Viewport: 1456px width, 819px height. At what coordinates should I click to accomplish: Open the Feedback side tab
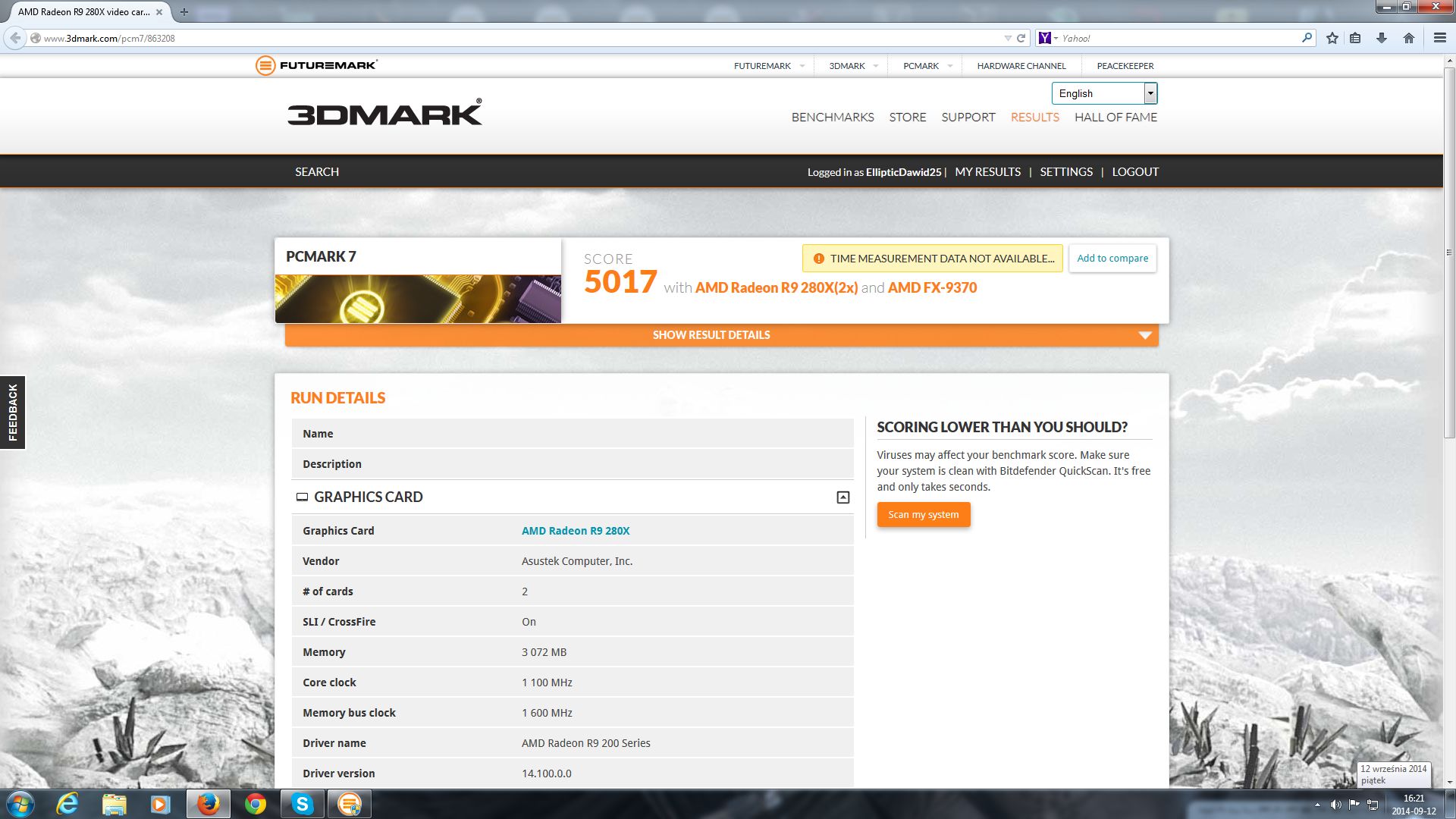click(x=12, y=413)
